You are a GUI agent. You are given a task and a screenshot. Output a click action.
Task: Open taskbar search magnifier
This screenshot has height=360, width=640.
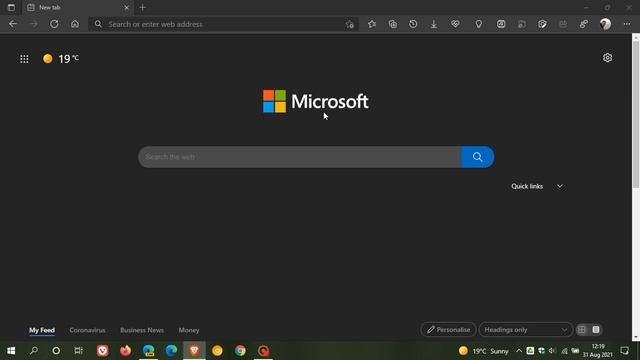[34, 351]
